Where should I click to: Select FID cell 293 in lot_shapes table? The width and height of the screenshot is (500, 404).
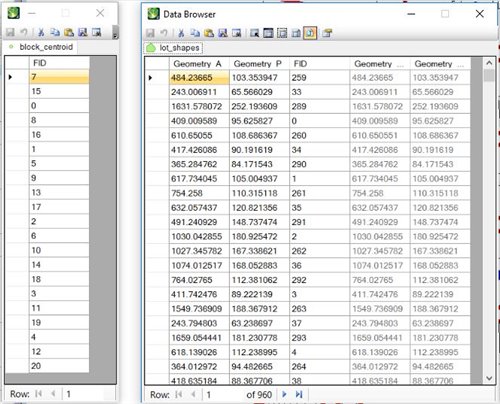[319, 338]
